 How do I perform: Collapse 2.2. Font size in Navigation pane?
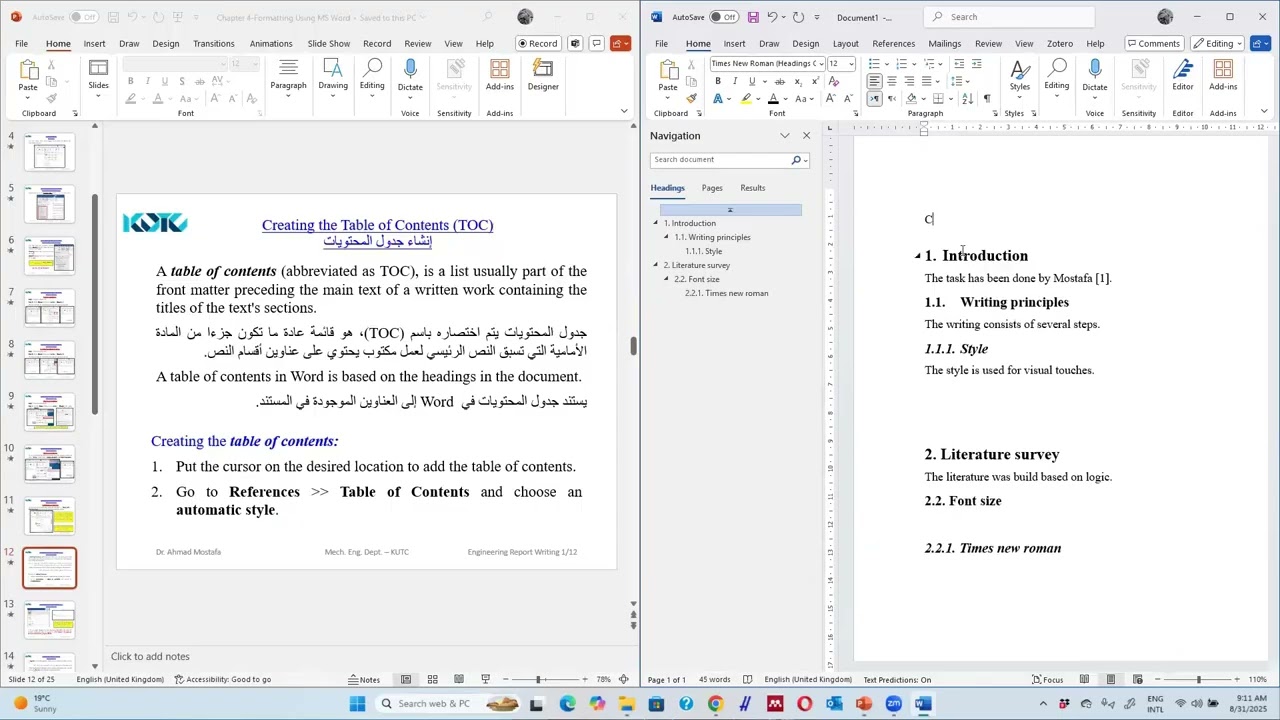coord(667,279)
